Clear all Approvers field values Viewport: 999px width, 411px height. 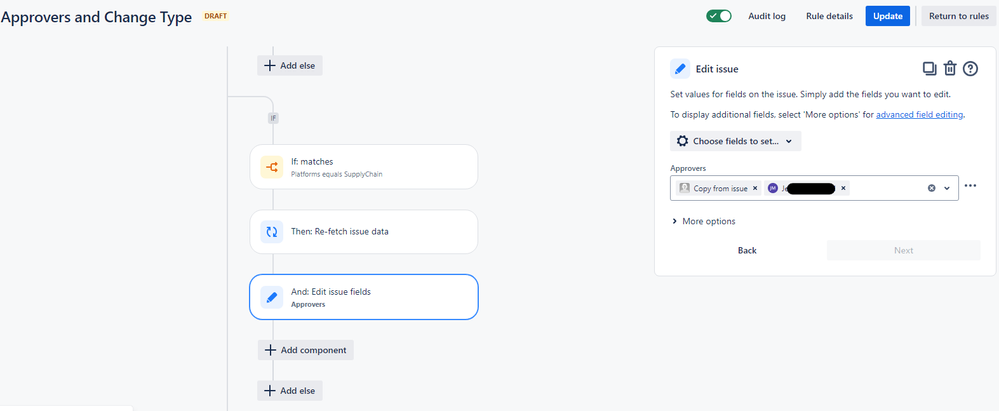(931, 188)
